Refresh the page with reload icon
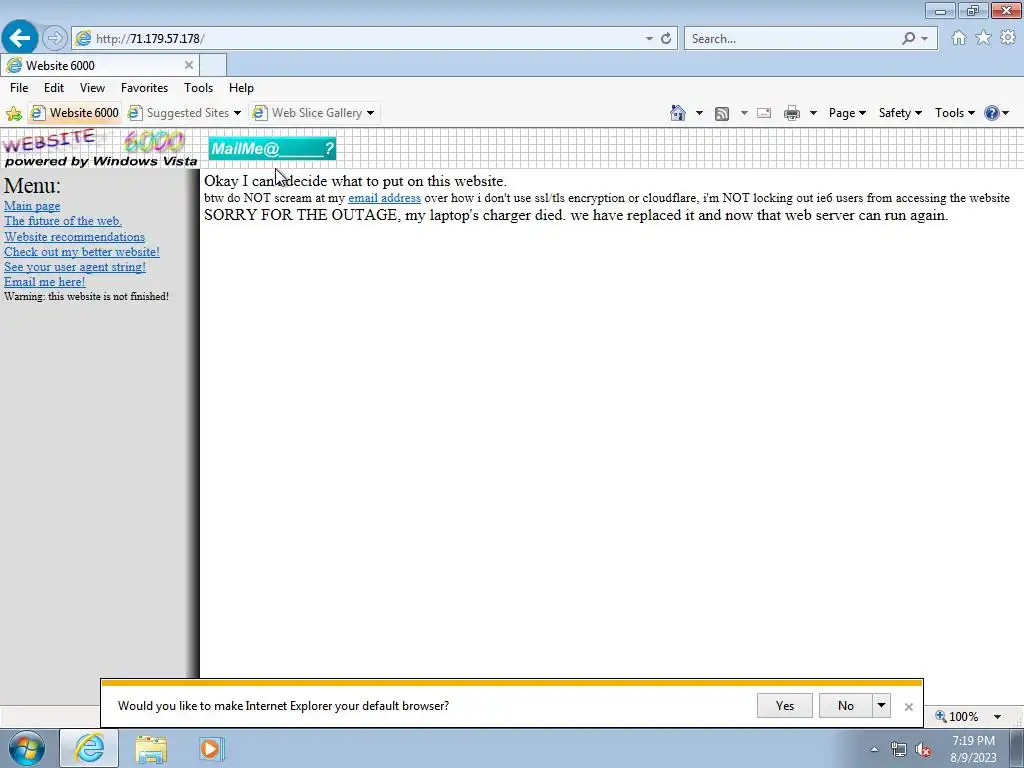 pos(666,39)
